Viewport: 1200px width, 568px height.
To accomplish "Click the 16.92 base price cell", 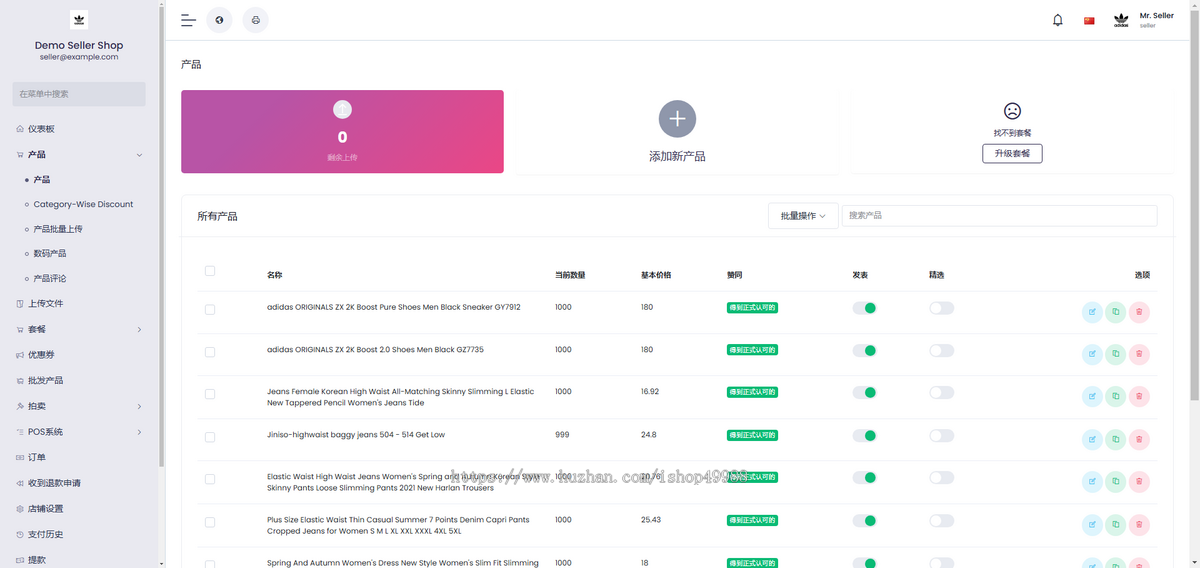I will click(650, 392).
